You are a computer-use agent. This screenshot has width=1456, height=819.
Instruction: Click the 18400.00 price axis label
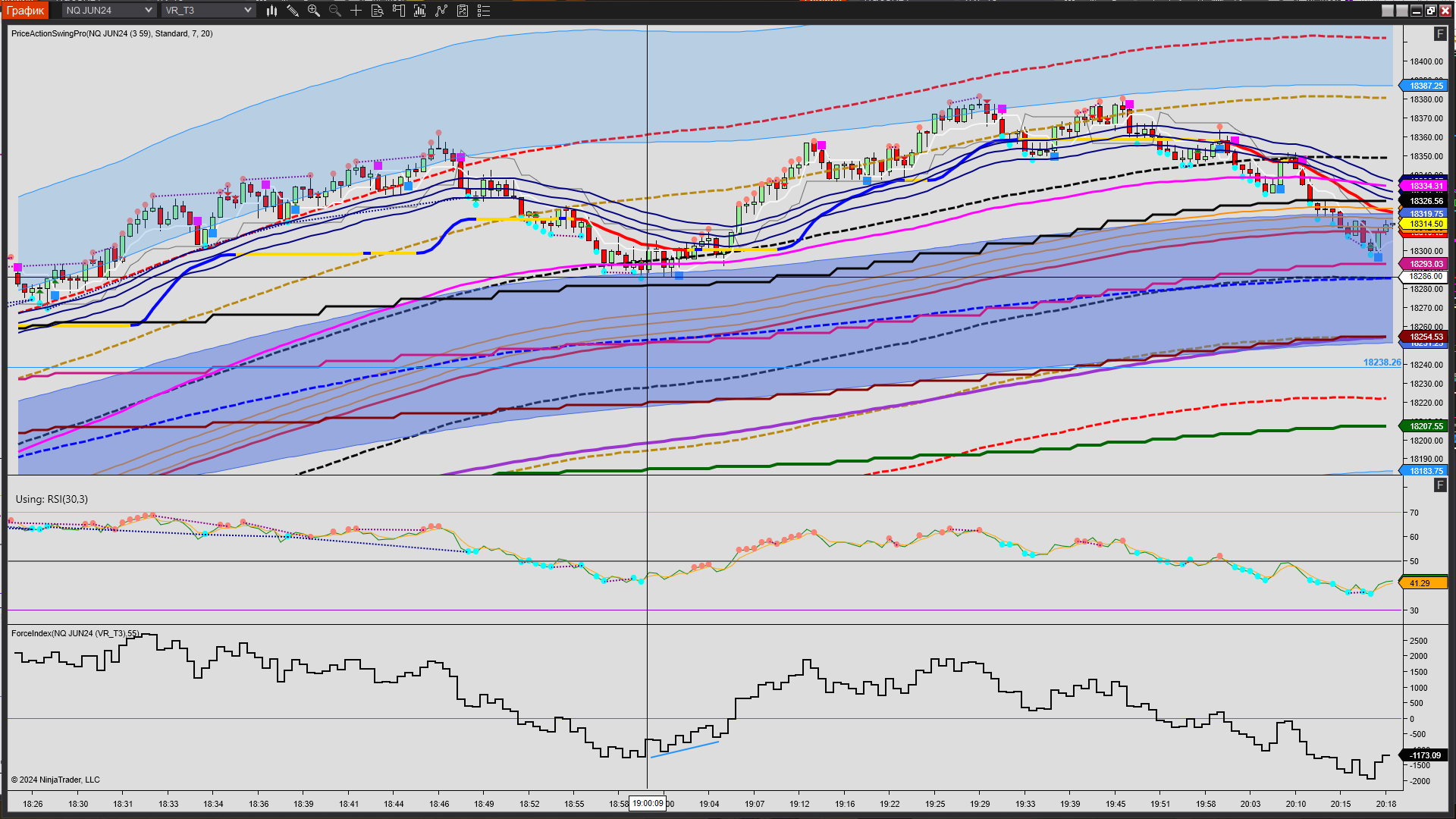(1426, 61)
